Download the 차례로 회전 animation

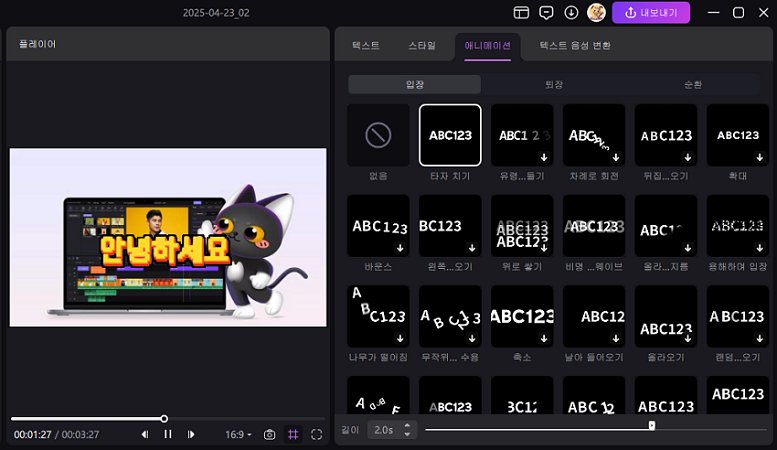pos(615,157)
